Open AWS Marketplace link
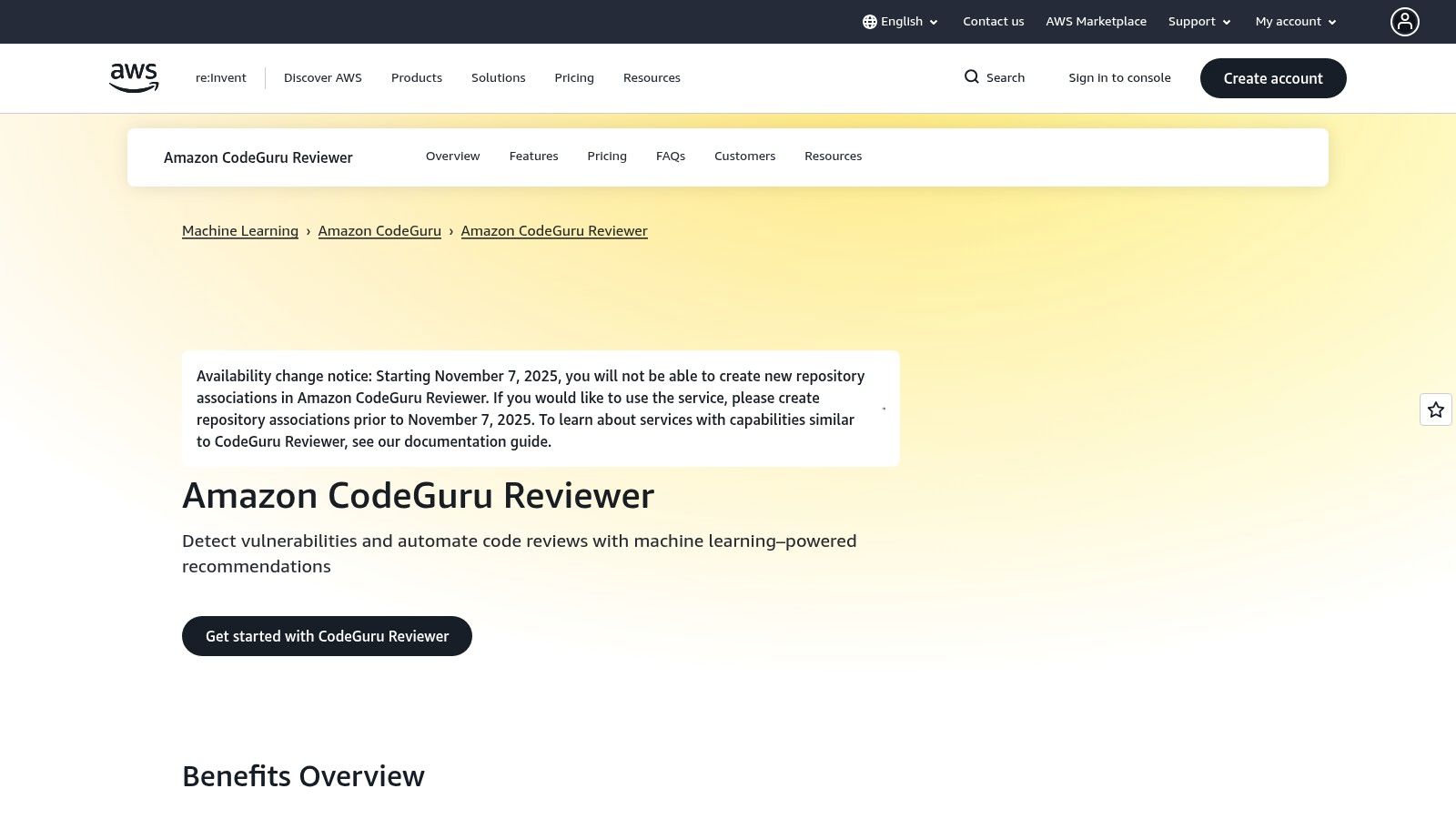1456x819 pixels. [1096, 22]
